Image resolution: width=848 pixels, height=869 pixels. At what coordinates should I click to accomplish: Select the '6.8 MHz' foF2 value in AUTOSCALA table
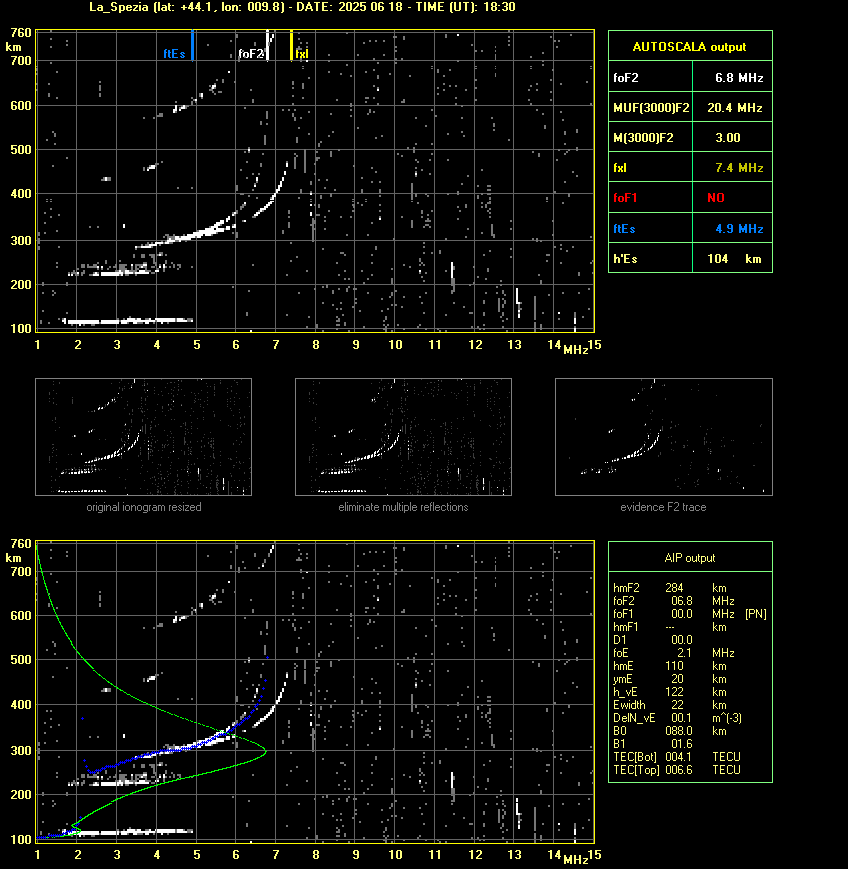coord(739,78)
